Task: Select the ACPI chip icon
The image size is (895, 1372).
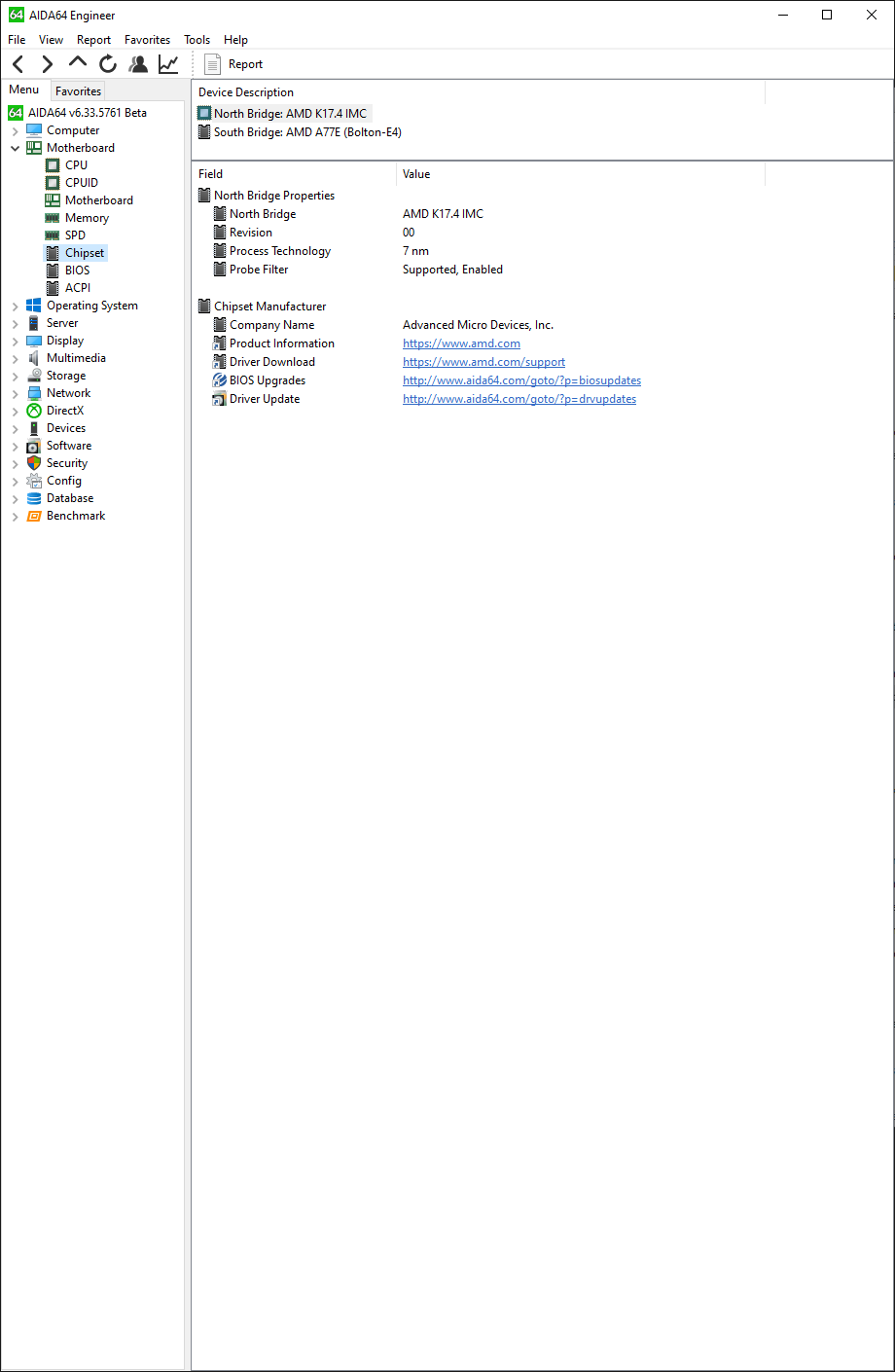Action: 53,288
